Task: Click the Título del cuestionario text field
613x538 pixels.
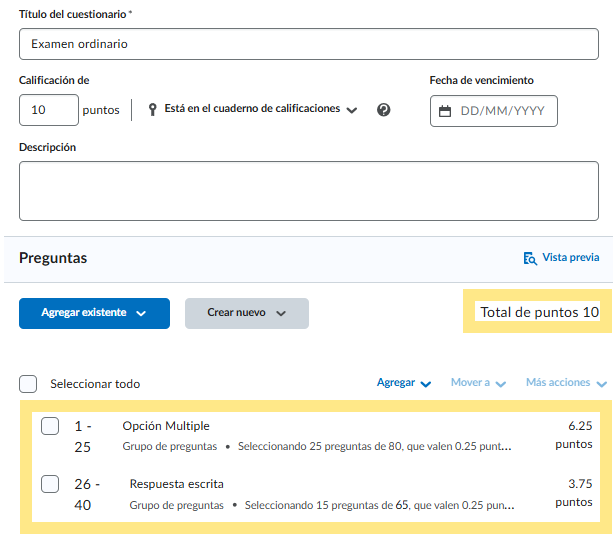Action: pyautogui.click(x=308, y=44)
